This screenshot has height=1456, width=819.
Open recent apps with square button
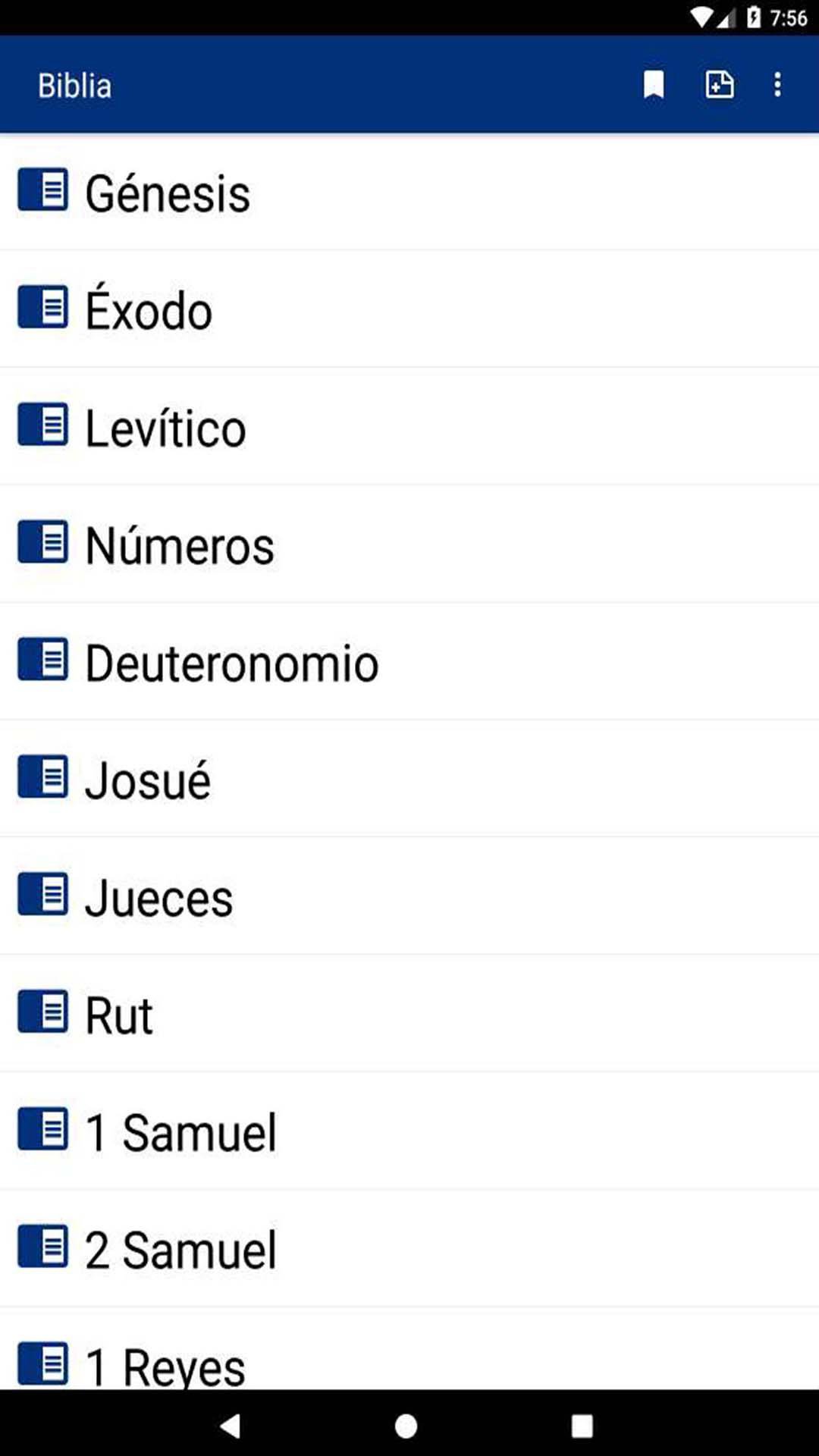click(582, 1426)
